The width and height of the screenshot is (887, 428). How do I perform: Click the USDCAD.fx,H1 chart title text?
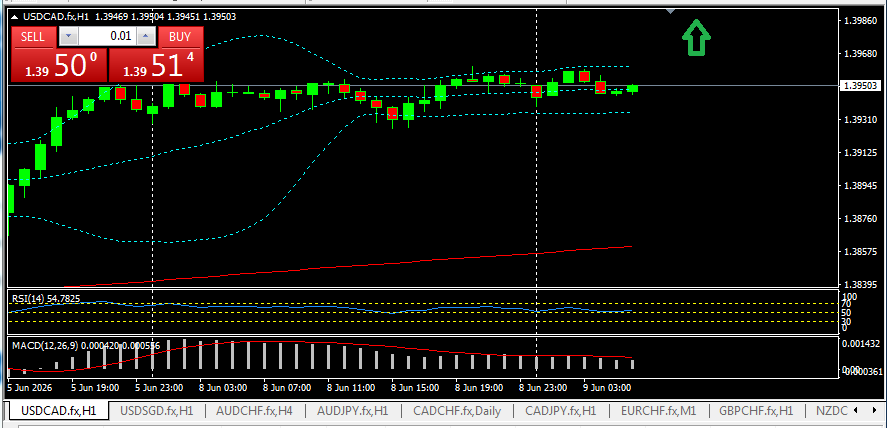click(55, 17)
